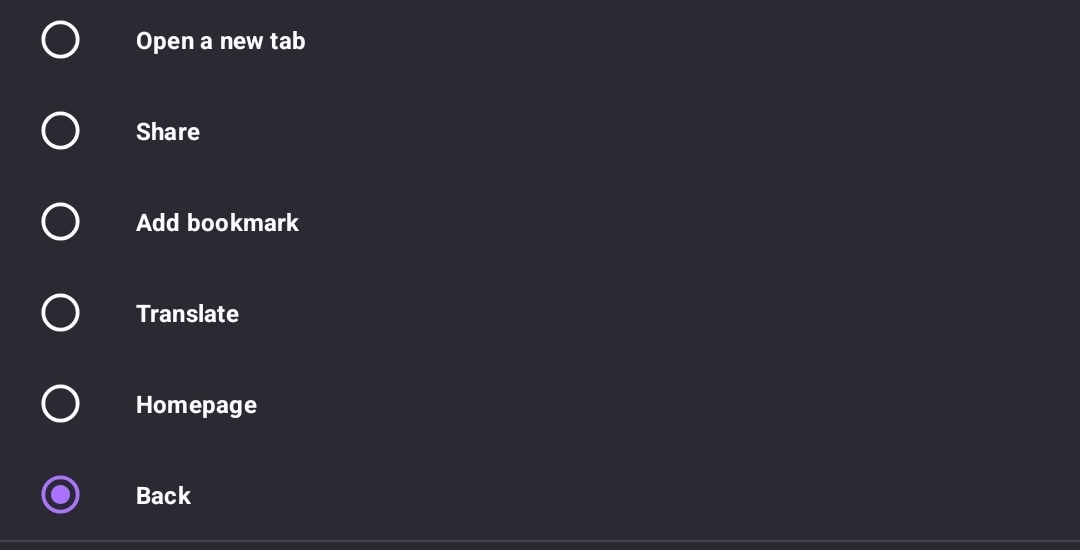This screenshot has height=550, width=1080.
Task: Set the action to Share
Action: (60, 131)
